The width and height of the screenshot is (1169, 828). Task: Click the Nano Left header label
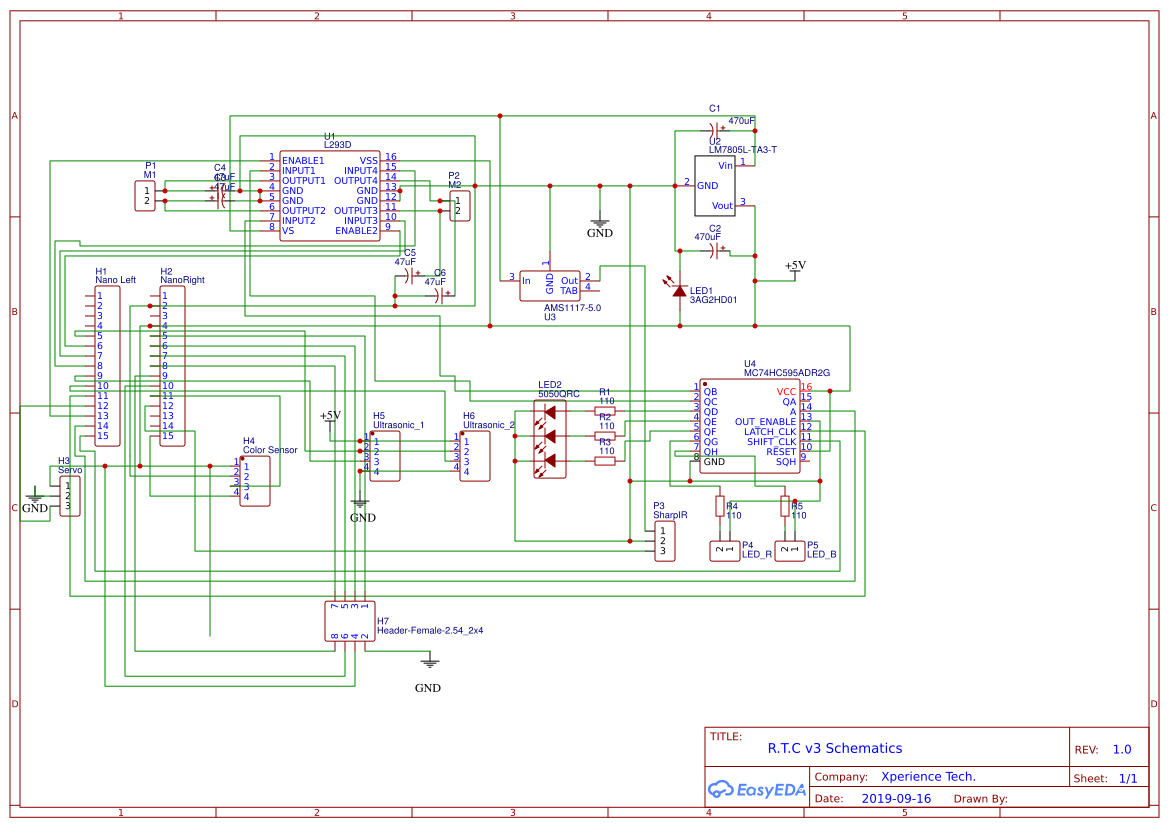click(116, 280)
